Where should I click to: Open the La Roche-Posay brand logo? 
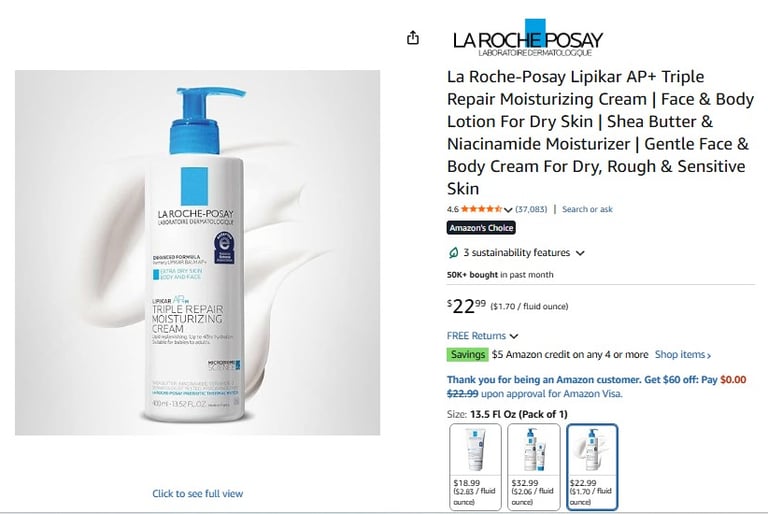(x=528, y=38)
